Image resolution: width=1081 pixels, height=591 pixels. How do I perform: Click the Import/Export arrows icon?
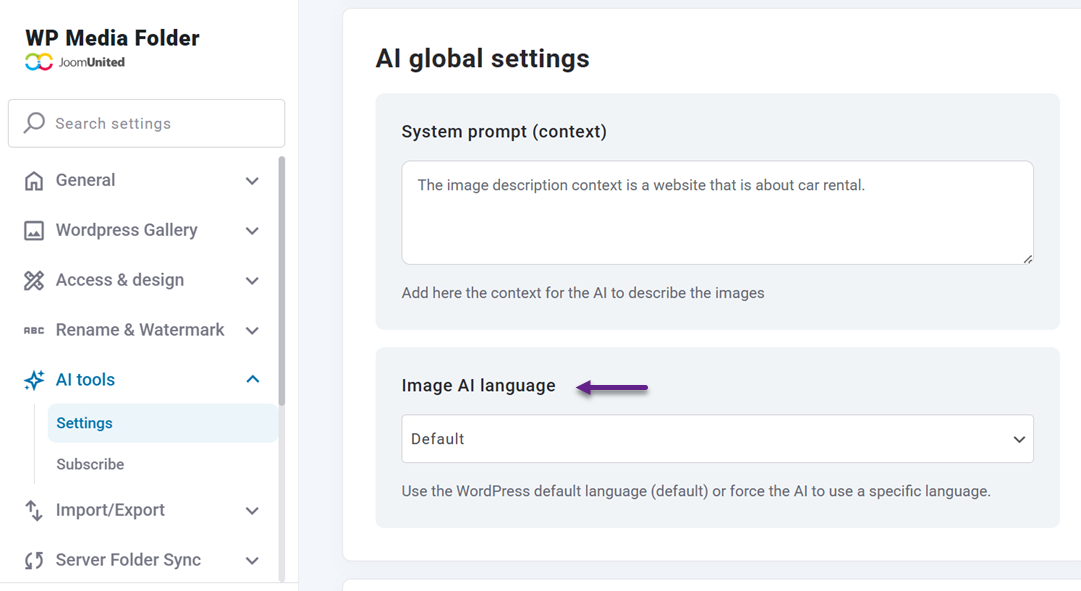click(x=33, y=510)
